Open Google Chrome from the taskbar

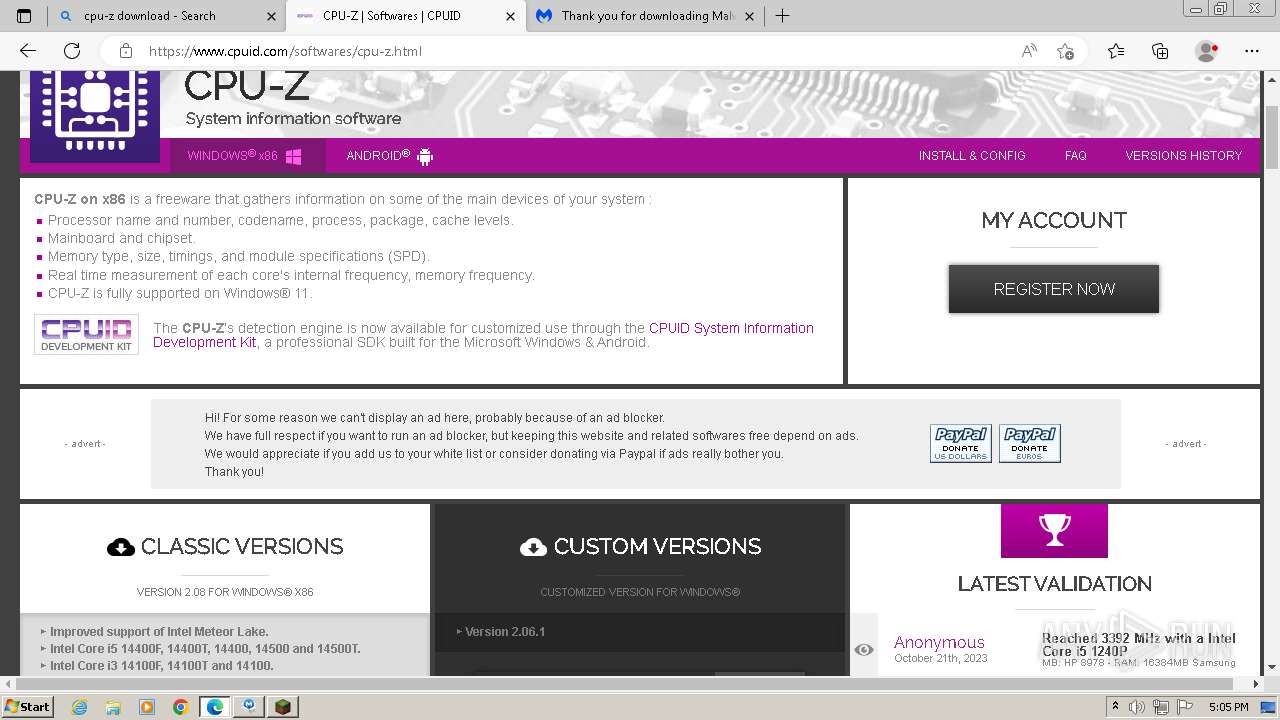181,707
